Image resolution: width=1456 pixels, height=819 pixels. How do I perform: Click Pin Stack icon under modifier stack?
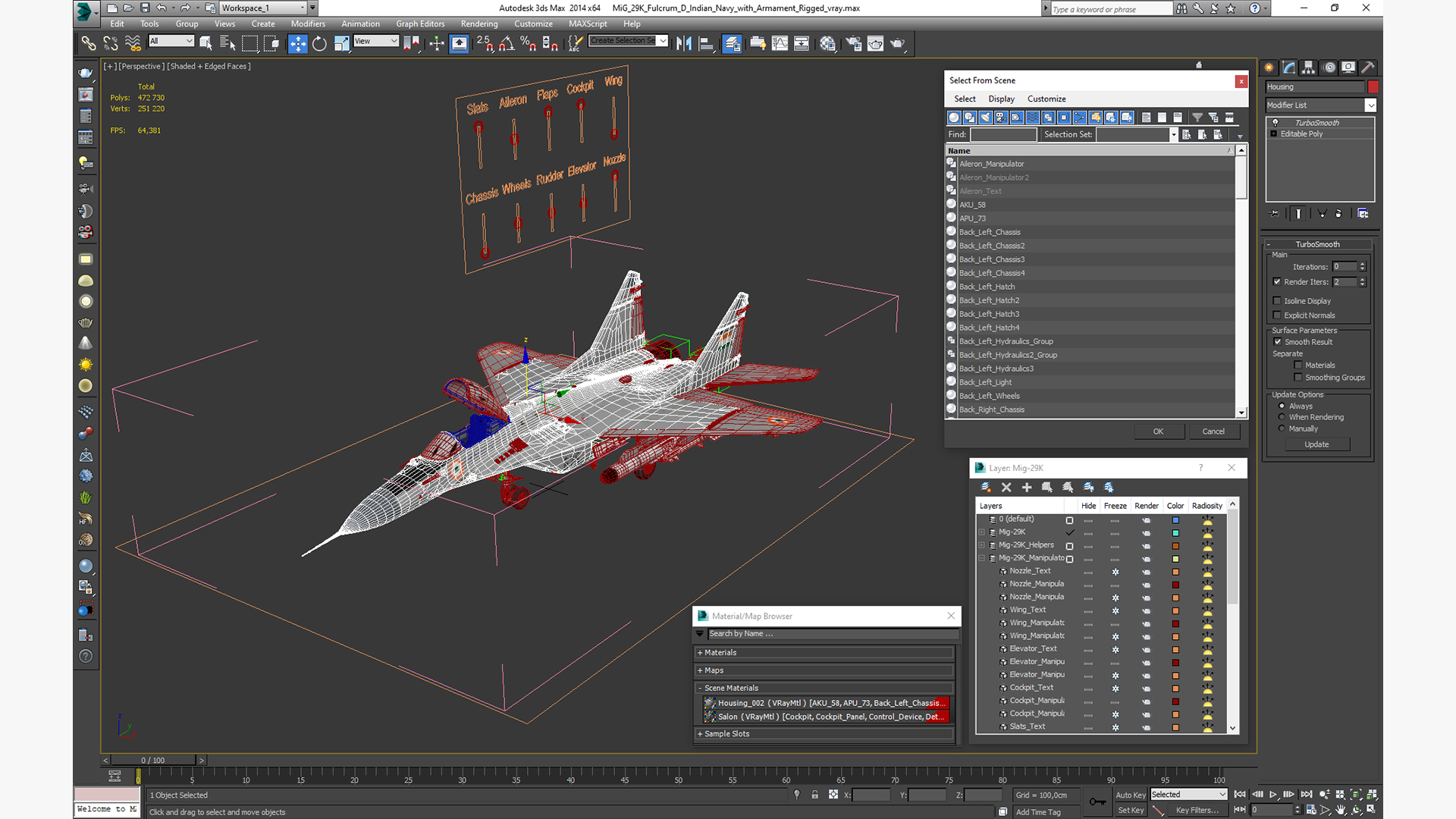point(1274,214)
